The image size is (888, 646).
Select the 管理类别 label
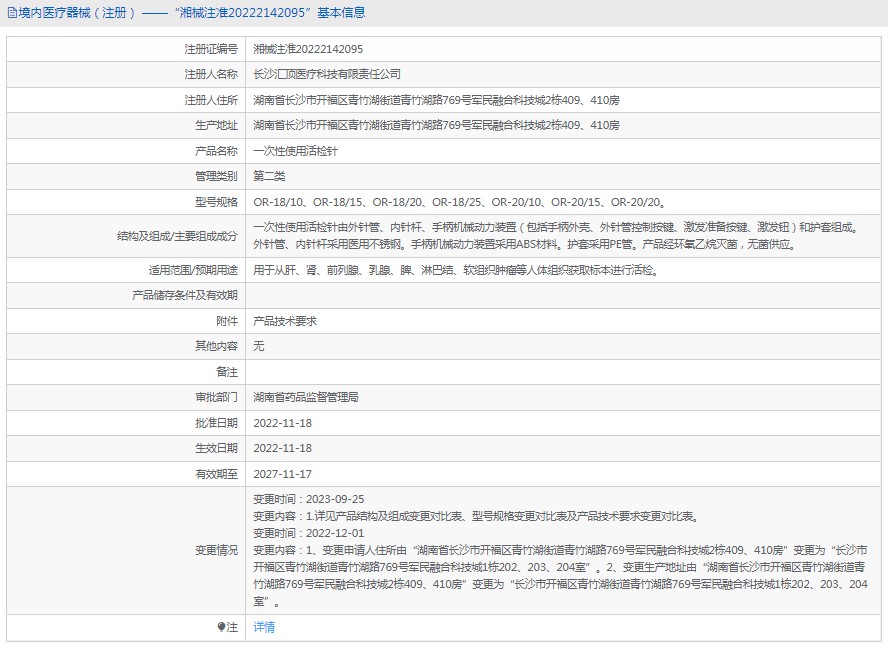[216, 176]
